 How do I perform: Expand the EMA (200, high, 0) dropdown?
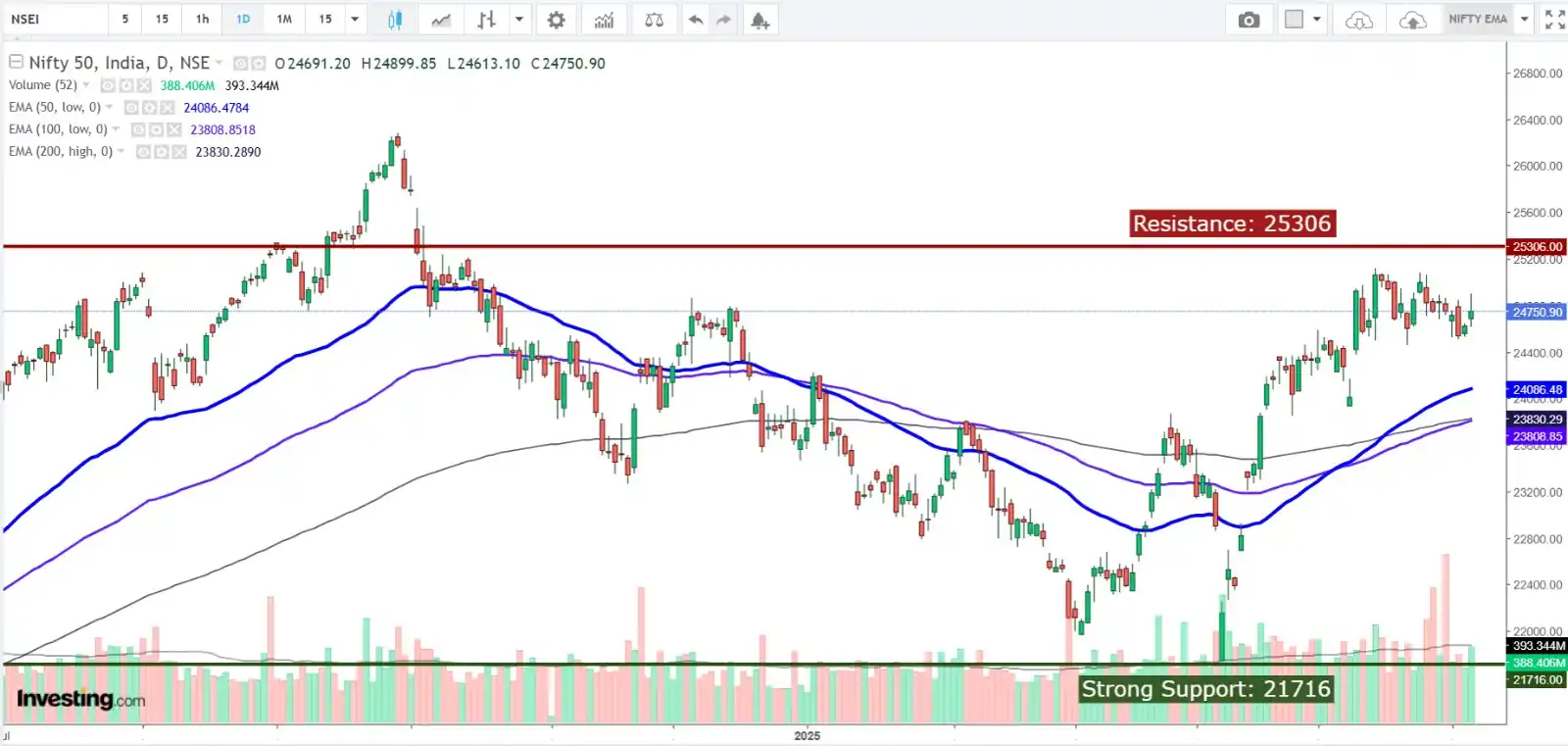[x=121, y=151]
